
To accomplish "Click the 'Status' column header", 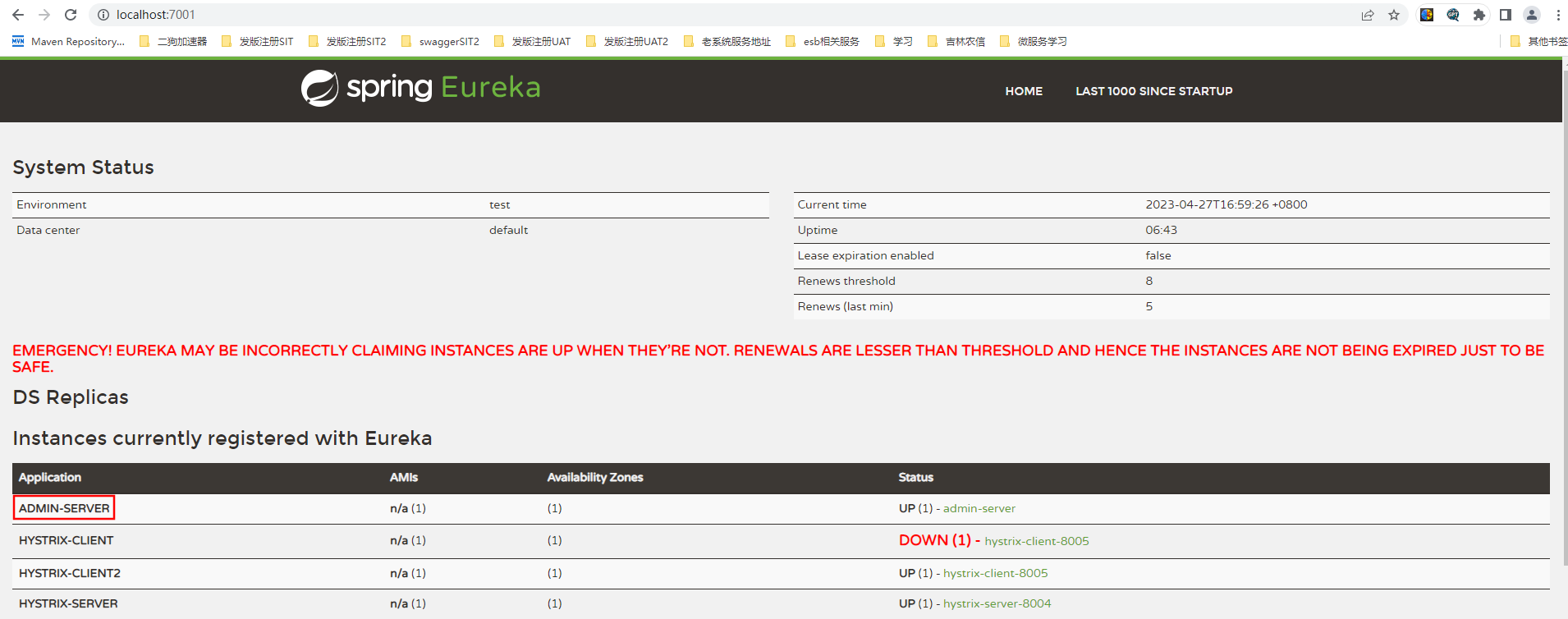I will coord(916,477).
